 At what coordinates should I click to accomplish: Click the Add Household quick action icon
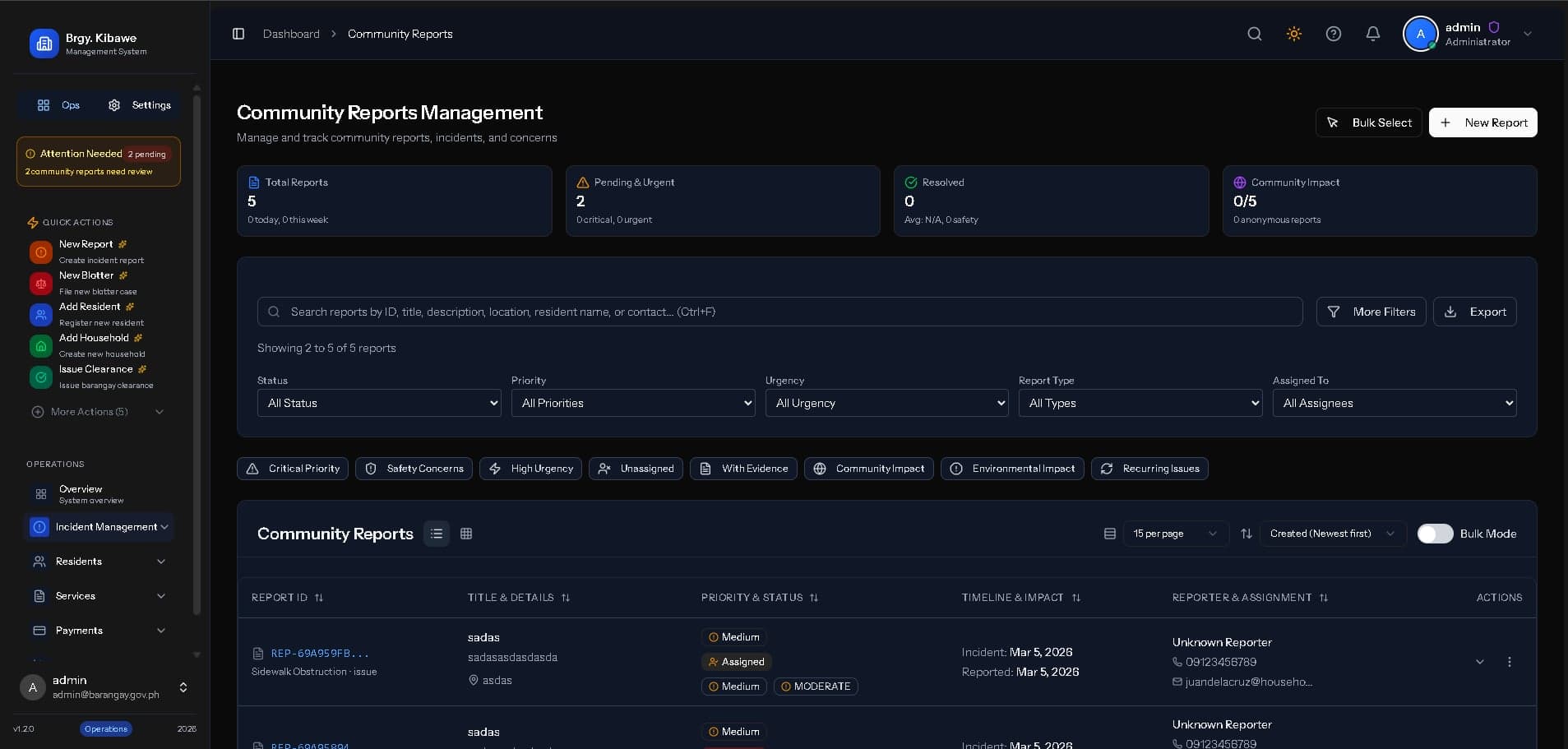(40, 345)
